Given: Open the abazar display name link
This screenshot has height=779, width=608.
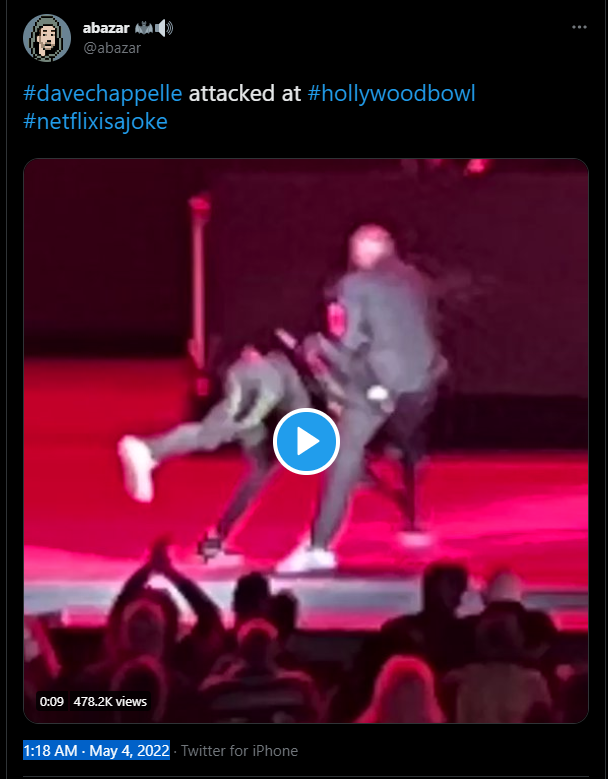Looking at the screenshot, I should pos(106,28).
